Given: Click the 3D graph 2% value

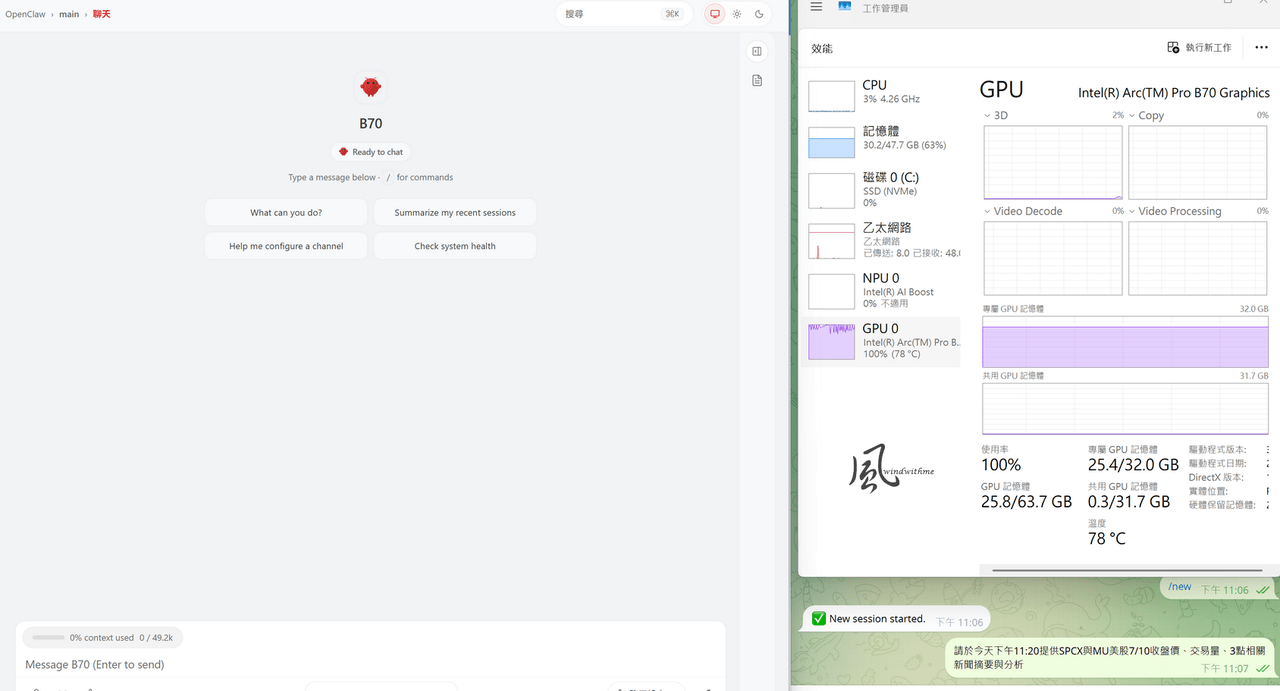Looking at the screenshot, I should pos(1117,116).
